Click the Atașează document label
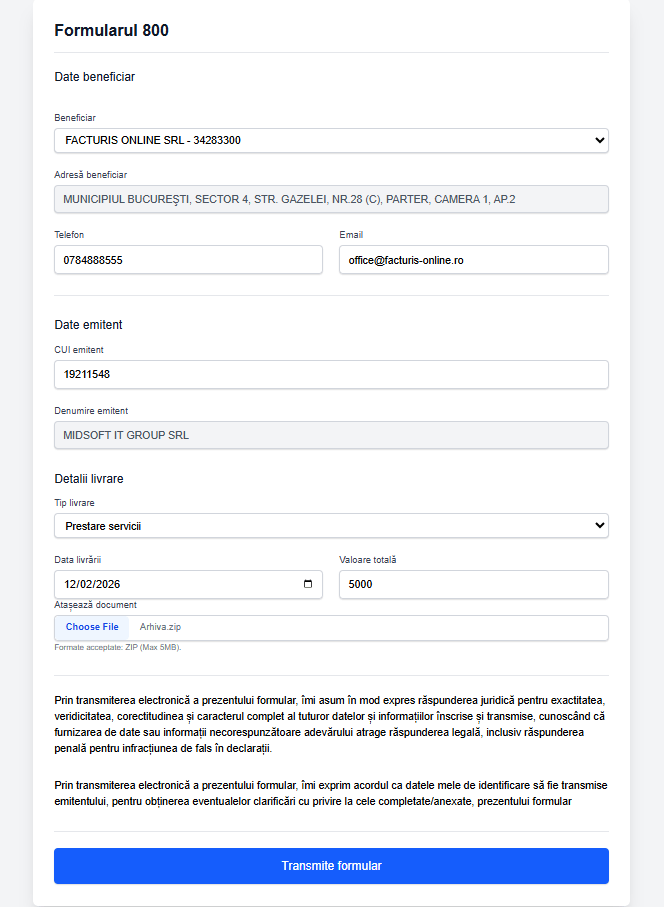Image resolution: width=664 pixels, height=907 pixels. coord(95,605)
